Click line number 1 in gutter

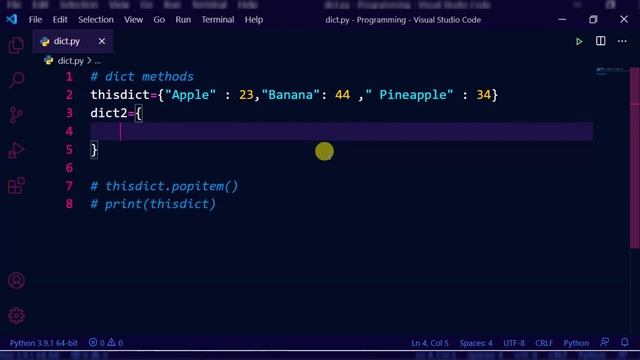click(69, 77)
